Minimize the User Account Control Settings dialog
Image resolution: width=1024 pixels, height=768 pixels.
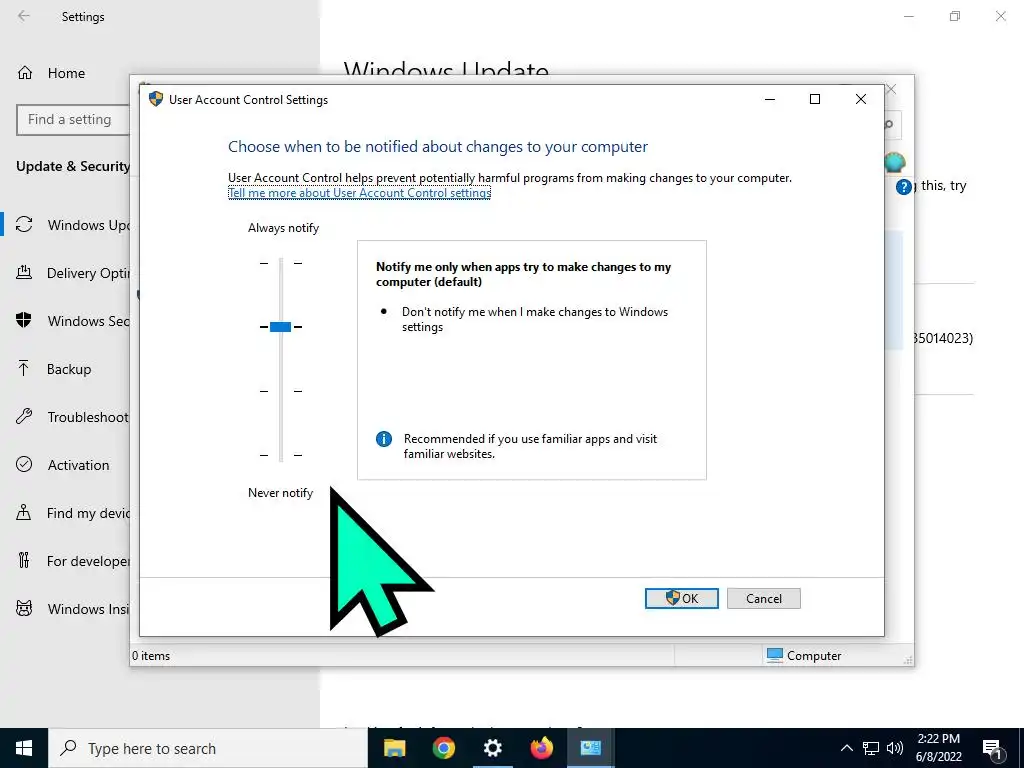coord(770,99)
